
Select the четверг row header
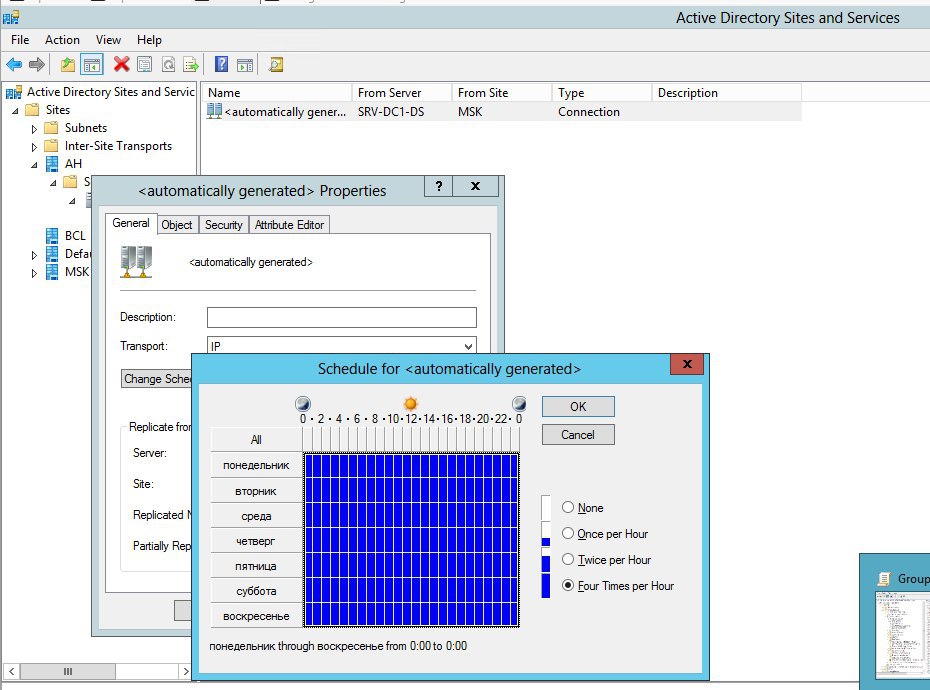pyautogui.click(x=256, y=540)
